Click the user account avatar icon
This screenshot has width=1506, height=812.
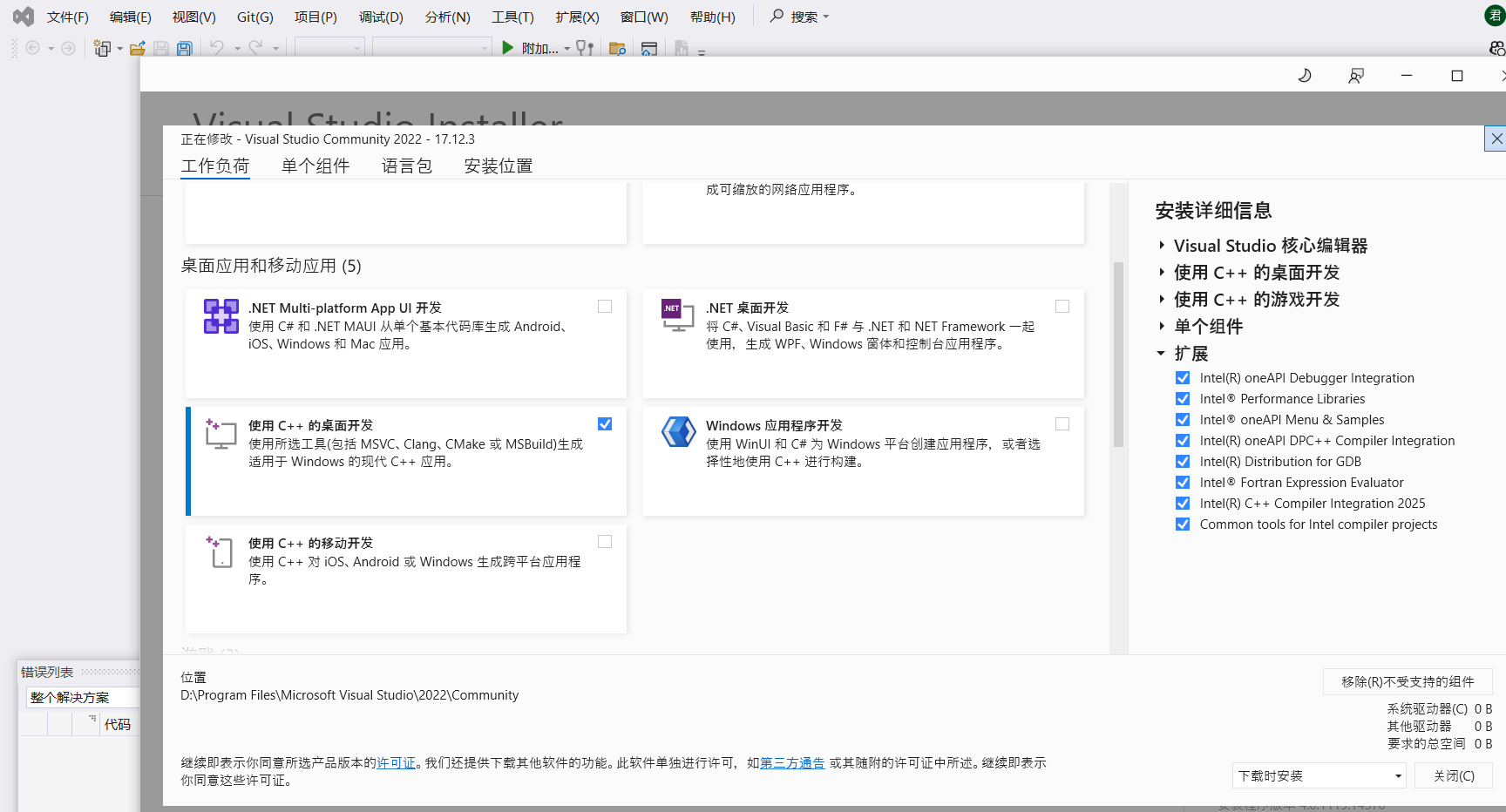pyautogui.click(x=1496, y=16)
